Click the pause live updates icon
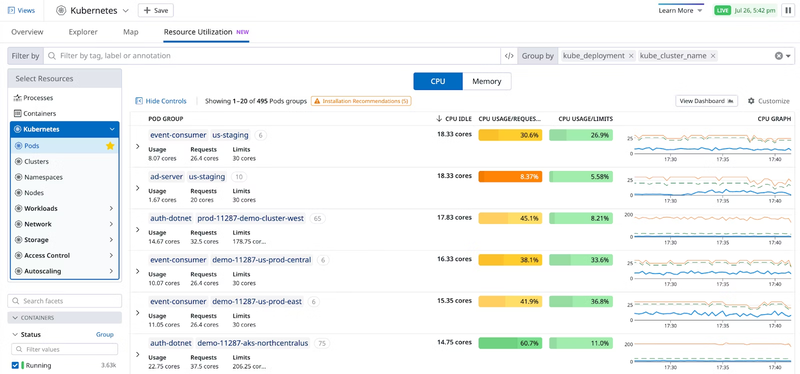Image resolution: width=800 pixels, height=374 pixels. tap(787, 10)
